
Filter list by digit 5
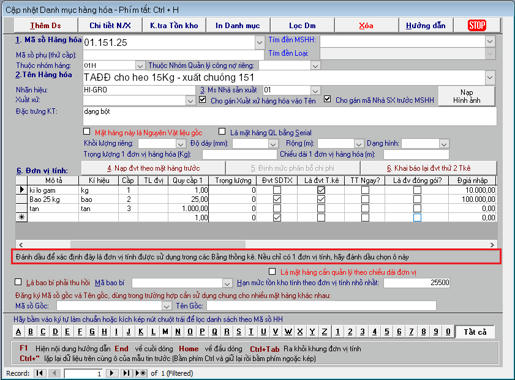click(387, 332)
